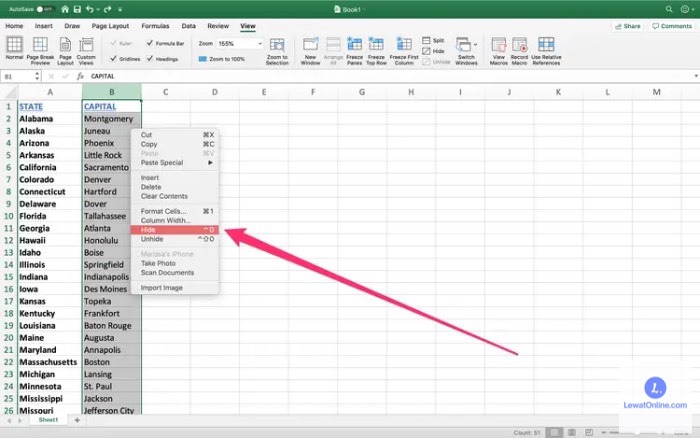The width and height of the screenshot is (700, 438).
Task: Toggle the Gridlines checkbox
Action: tap(113, 58)
